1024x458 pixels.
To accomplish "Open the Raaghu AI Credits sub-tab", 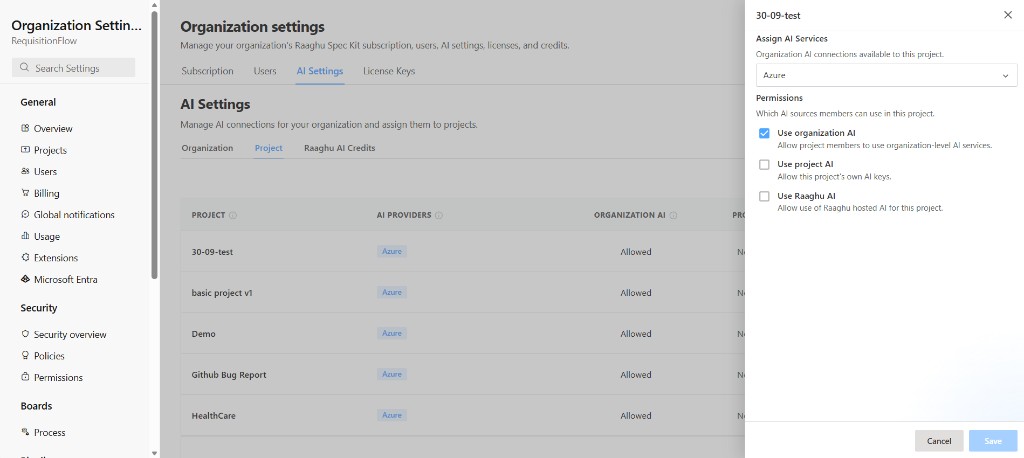I will tap(340, 148).
